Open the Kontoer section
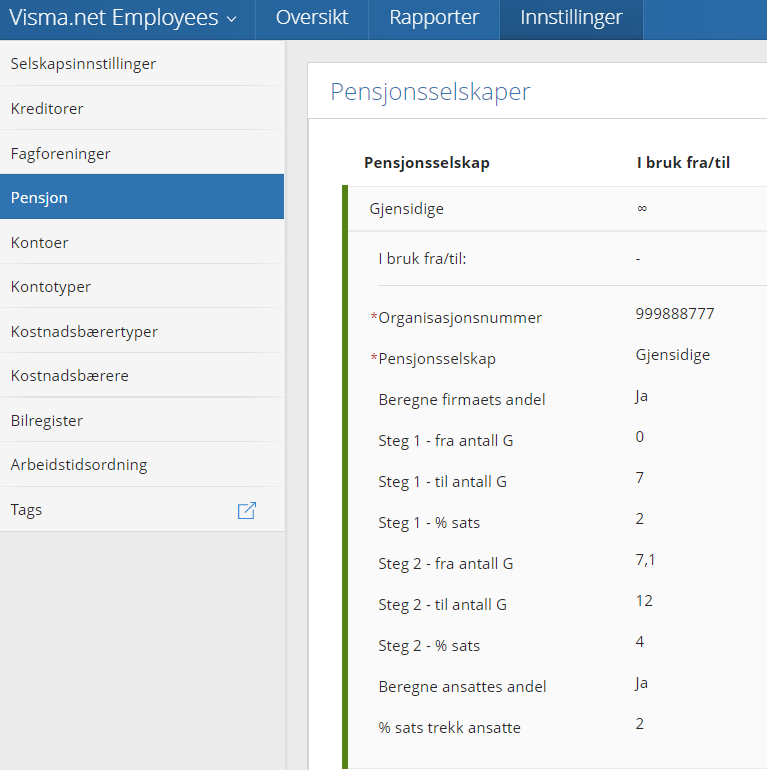The height and width of the screenshot is (770, 767). pyautogui.click(x=142, y=242)
